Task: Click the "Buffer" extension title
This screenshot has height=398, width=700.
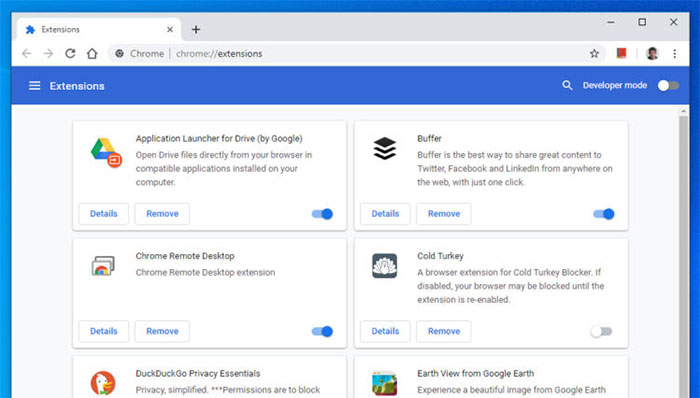Action: coord(429,138)
